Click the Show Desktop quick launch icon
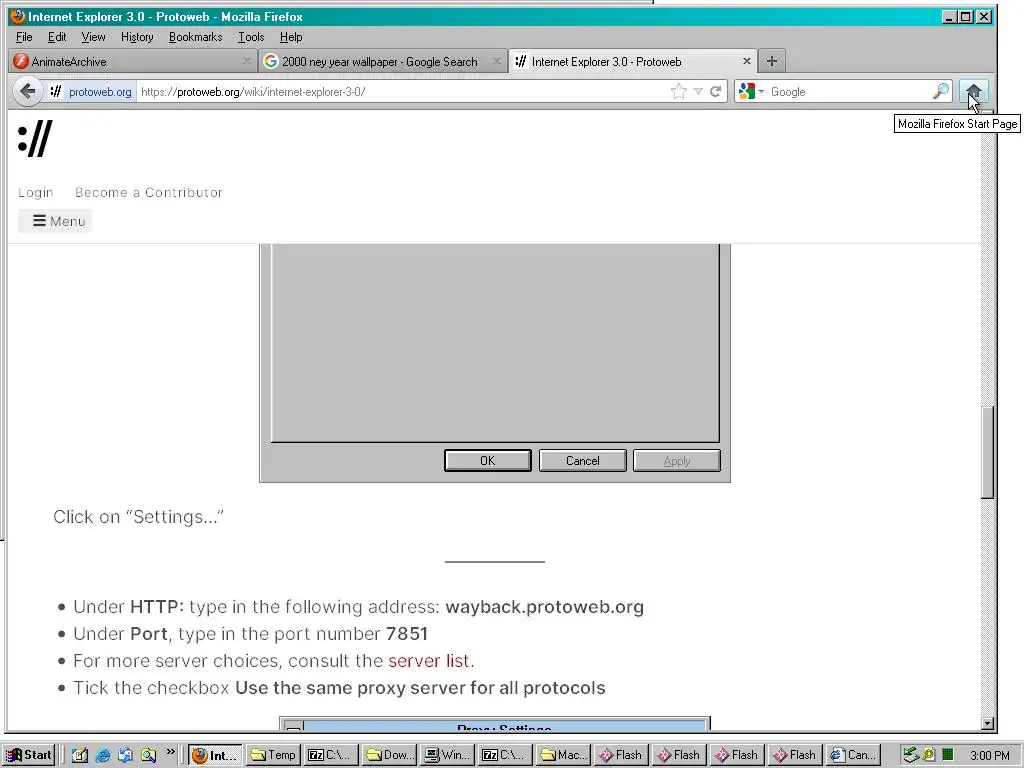 pos(80,755)
